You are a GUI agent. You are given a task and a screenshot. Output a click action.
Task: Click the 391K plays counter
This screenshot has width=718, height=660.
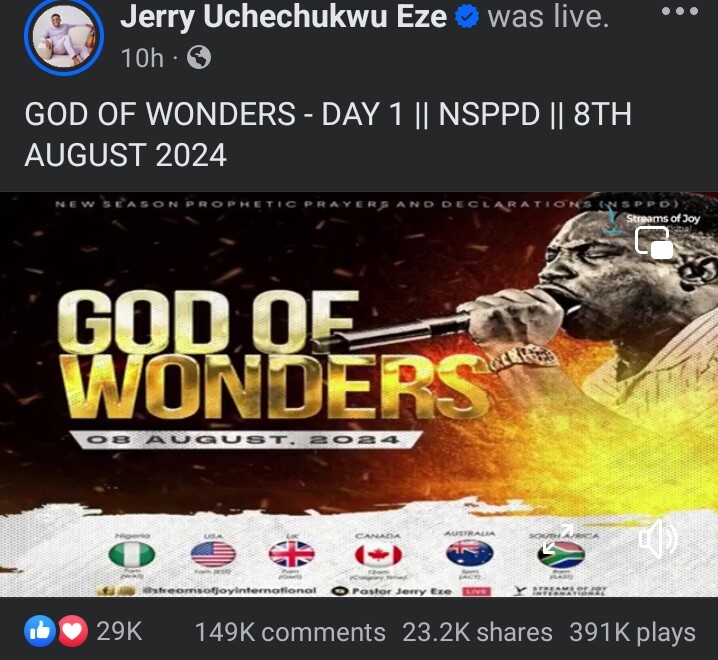click(x=632, y=633)
